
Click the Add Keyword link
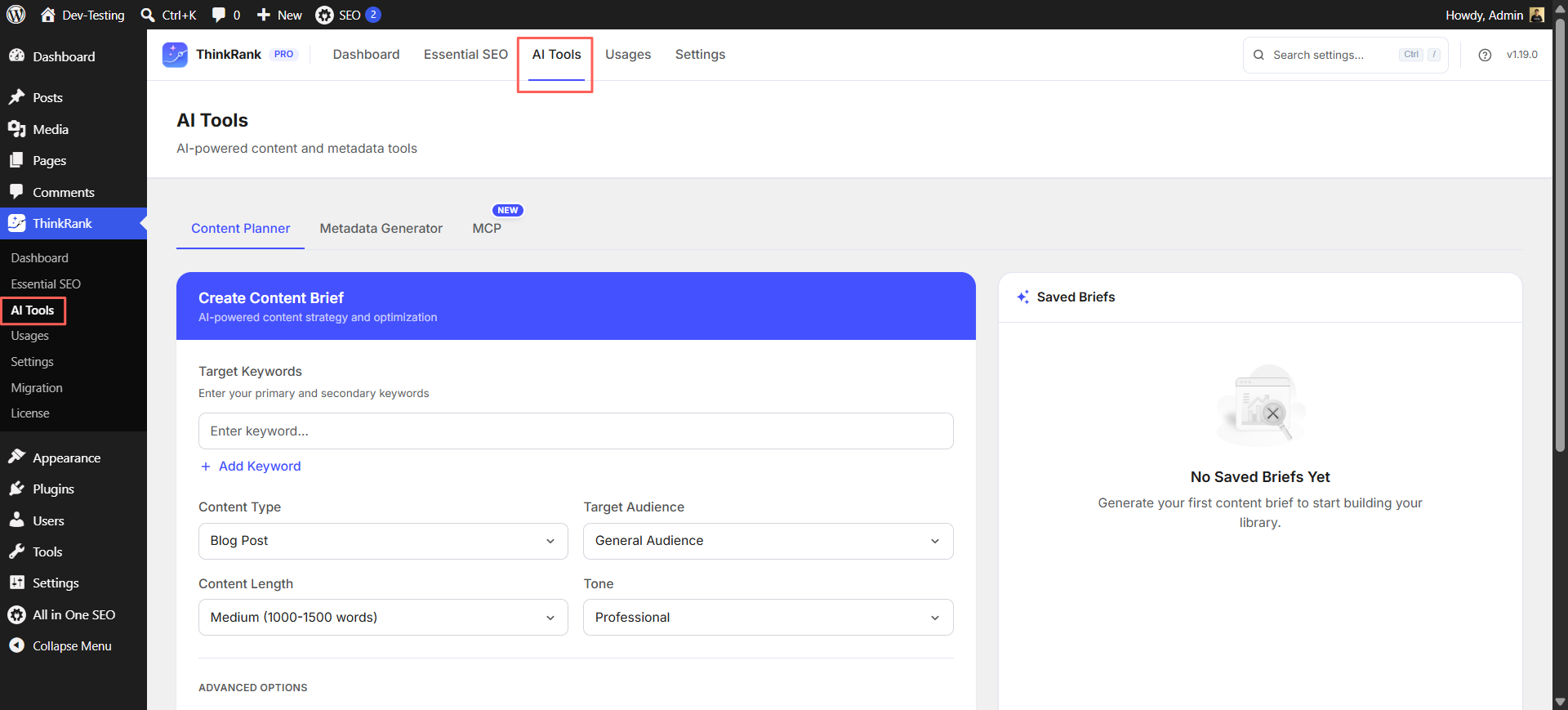point(251,466)
